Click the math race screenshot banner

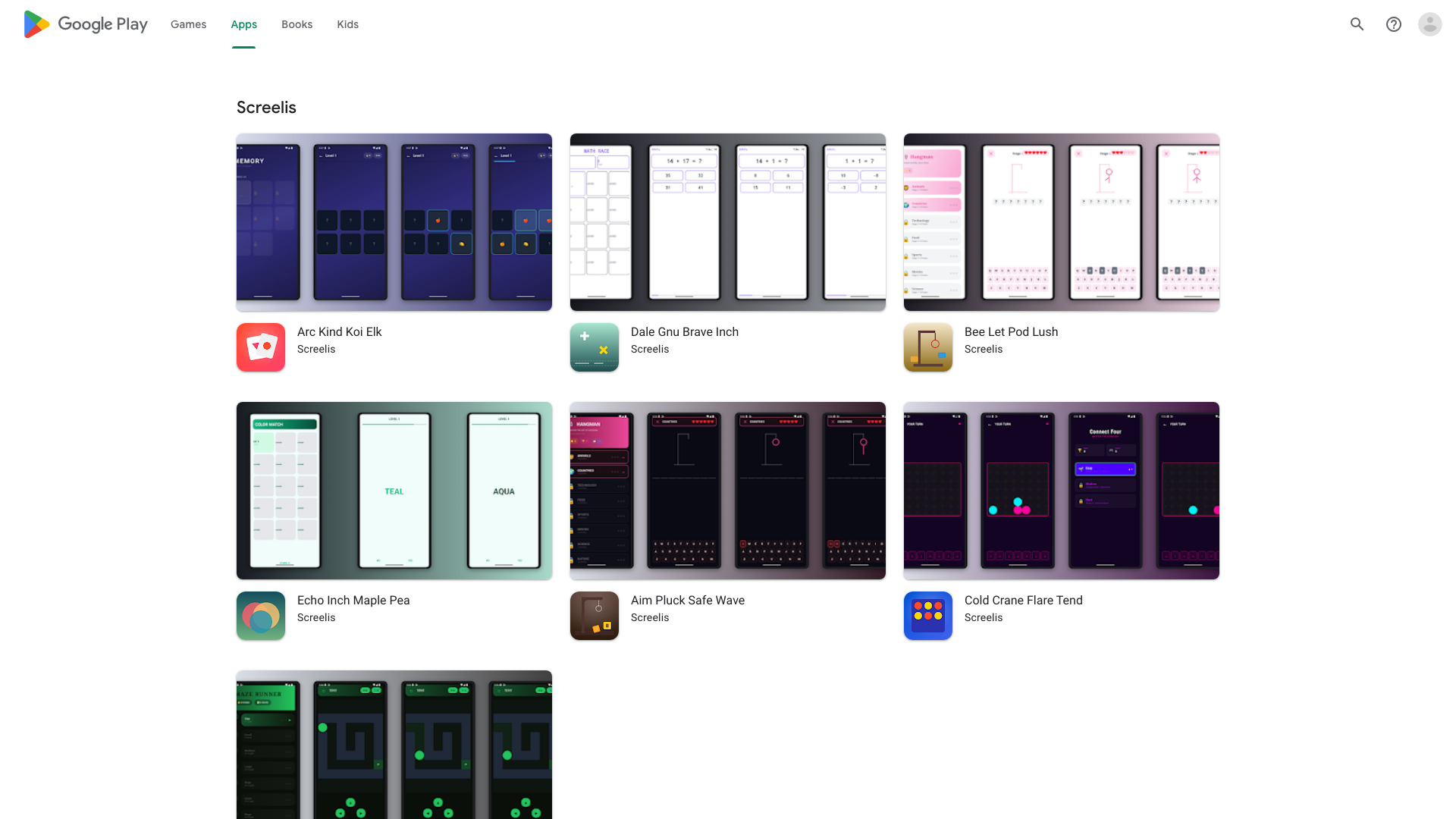click(x=728, y=222)
